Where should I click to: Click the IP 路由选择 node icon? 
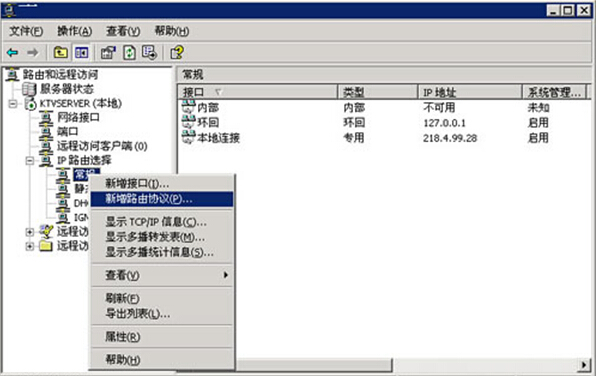46,160
